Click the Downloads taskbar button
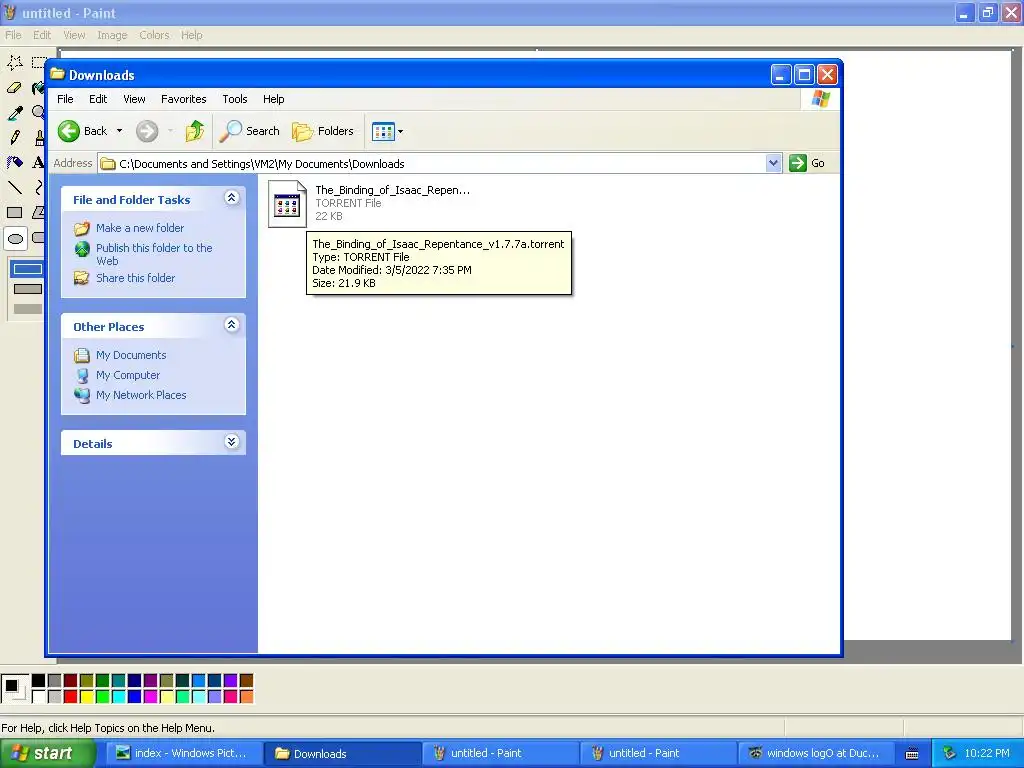The image size is (1024, 768). 342,754
